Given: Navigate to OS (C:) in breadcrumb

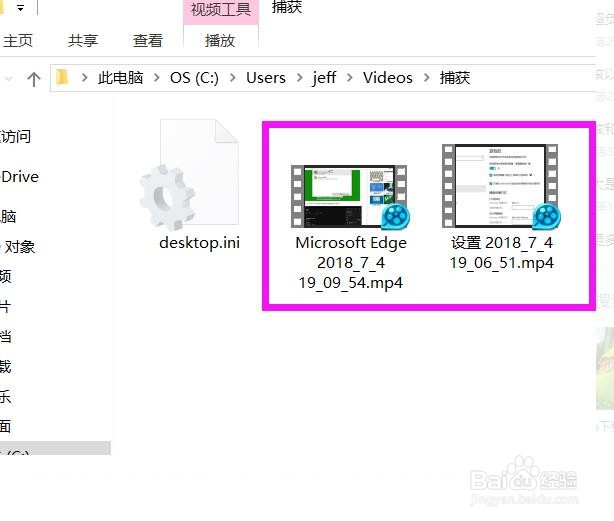Looking at the screenshot, I should (194, 78).
